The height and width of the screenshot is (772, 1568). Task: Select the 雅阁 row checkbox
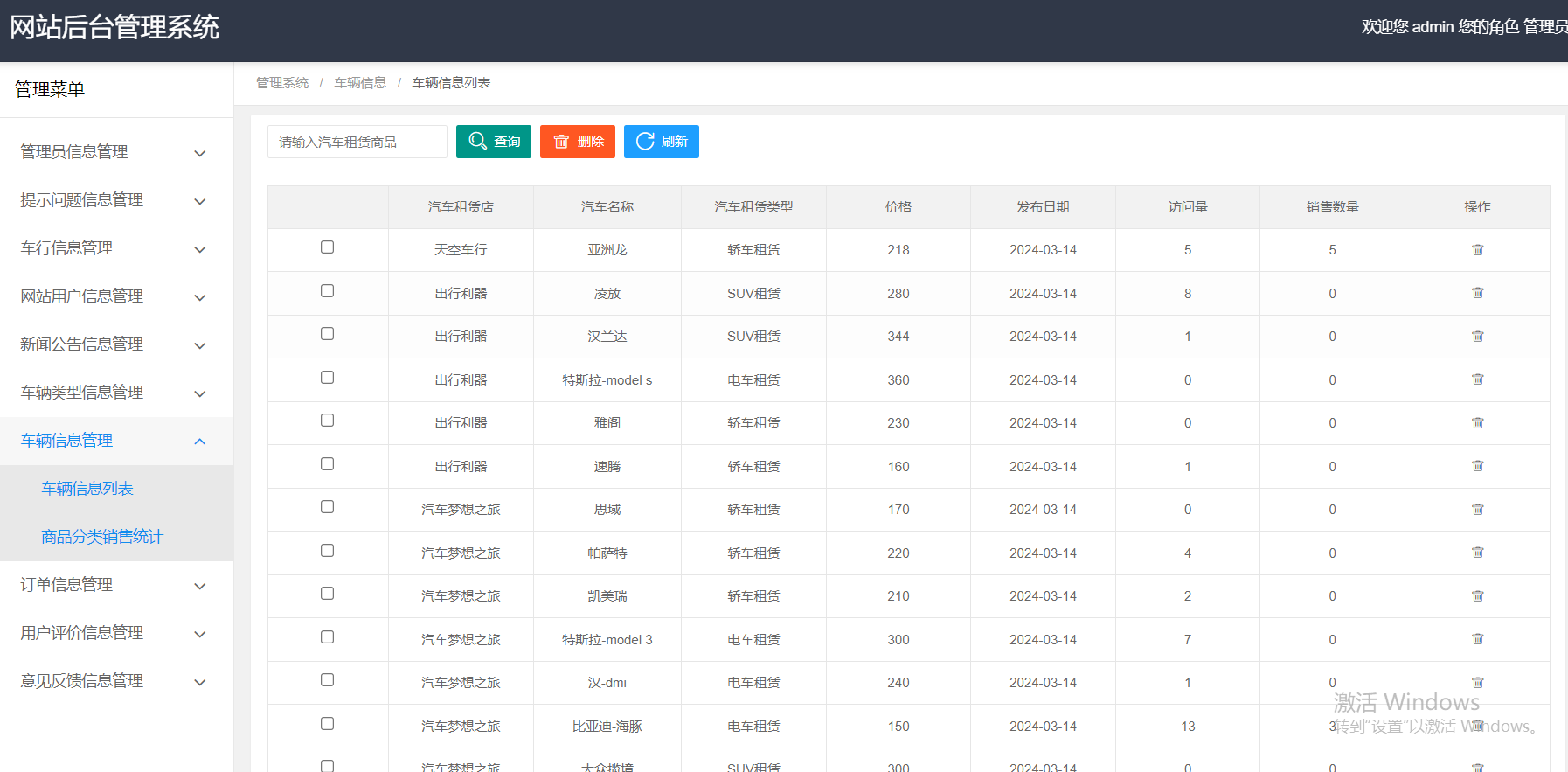click(327, 421)
